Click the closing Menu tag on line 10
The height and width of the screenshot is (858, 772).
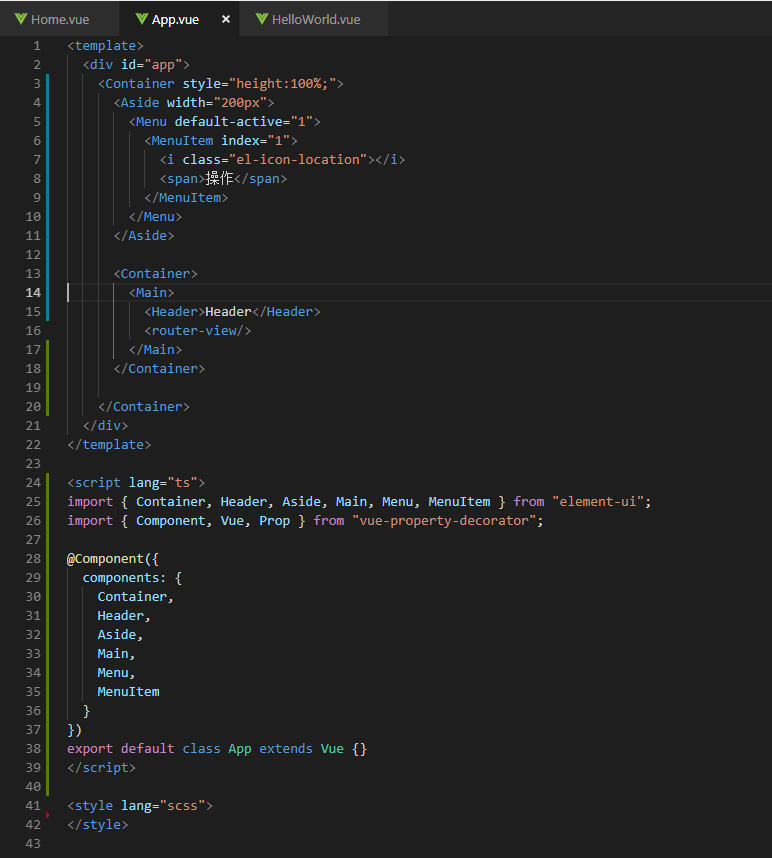tap(155, 217)
